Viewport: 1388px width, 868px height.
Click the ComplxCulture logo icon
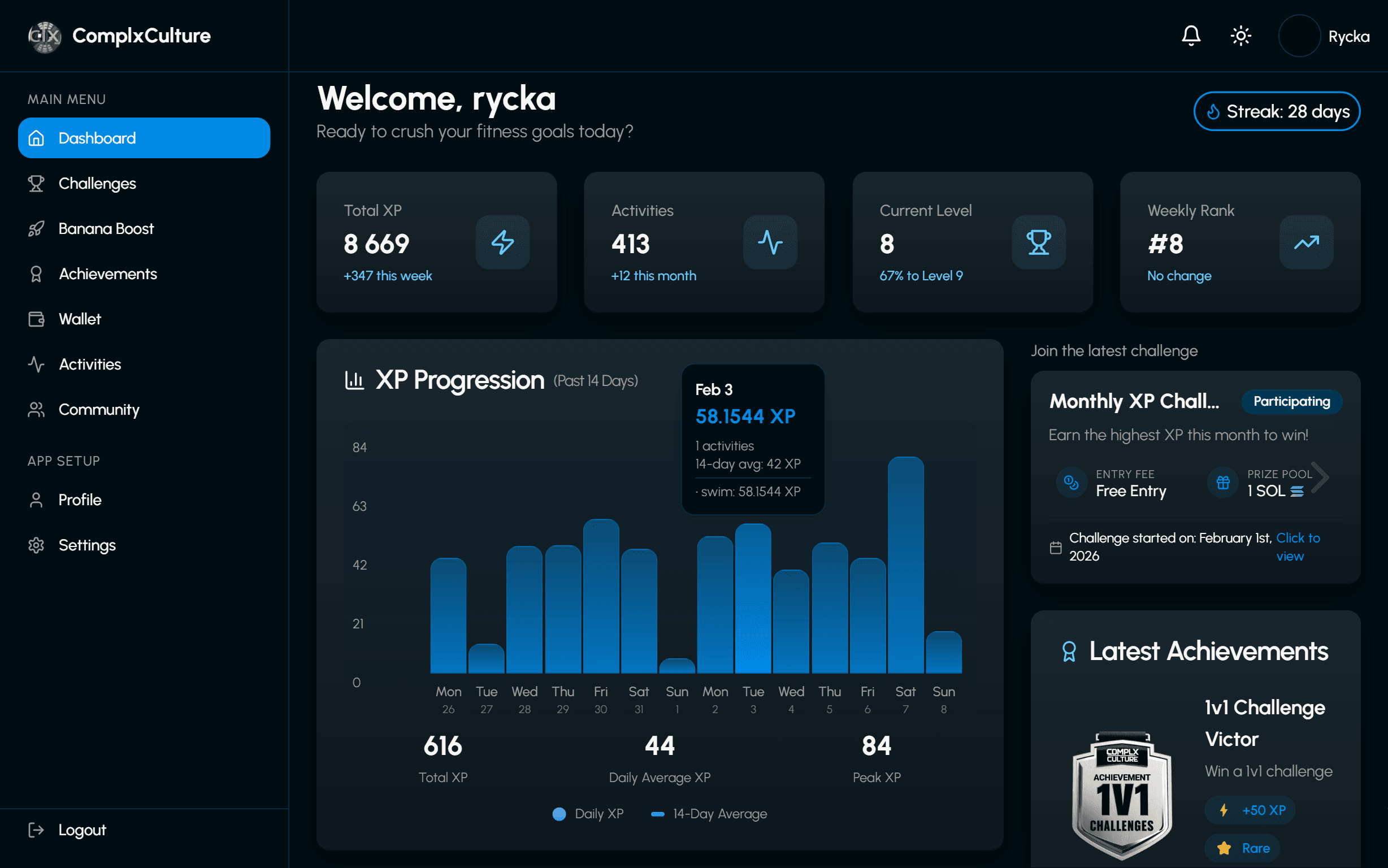click(x=45, y=37)
